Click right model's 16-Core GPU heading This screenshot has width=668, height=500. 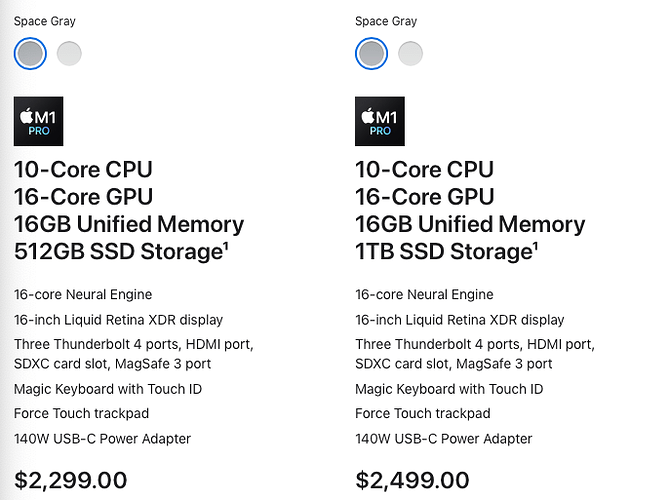point(425,197)
